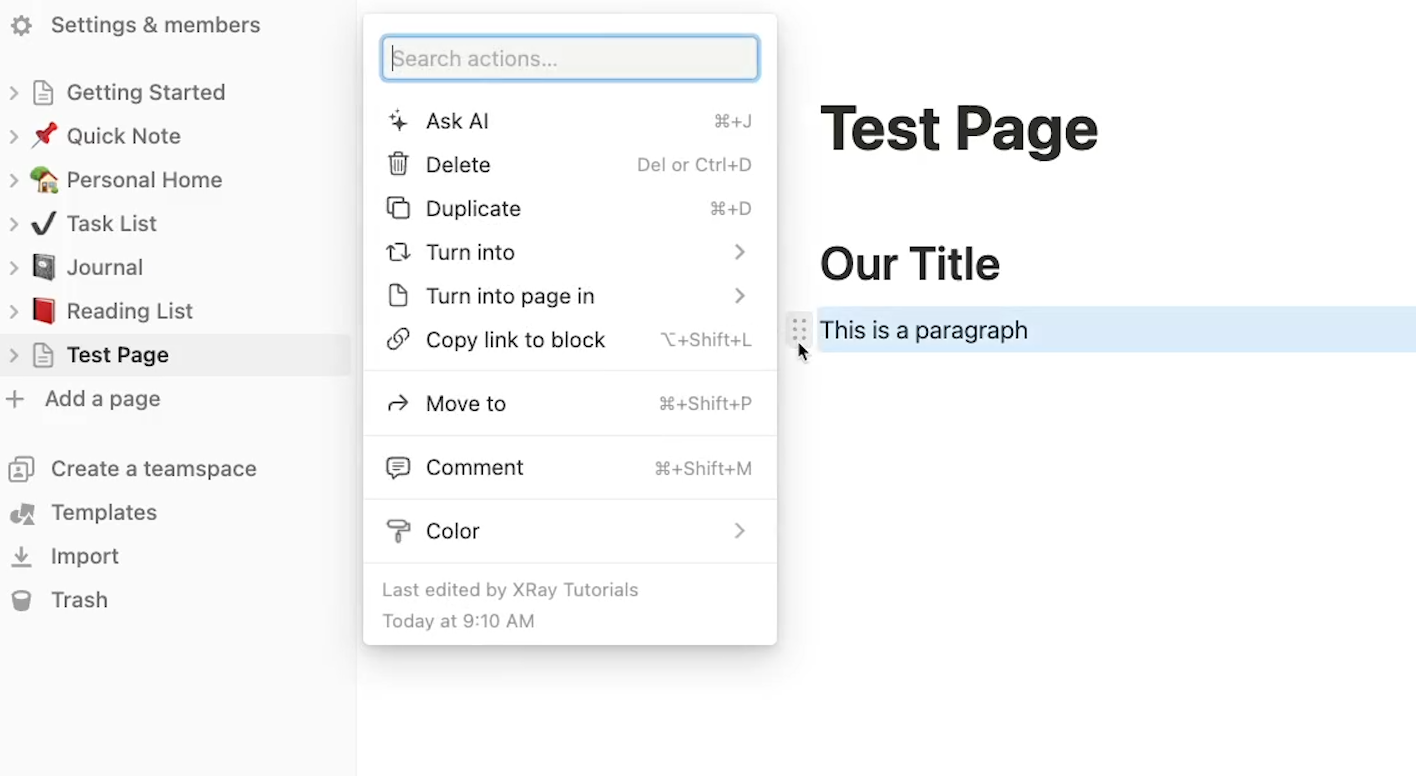Click the Journal notebook icon

(x=44, y=267)
